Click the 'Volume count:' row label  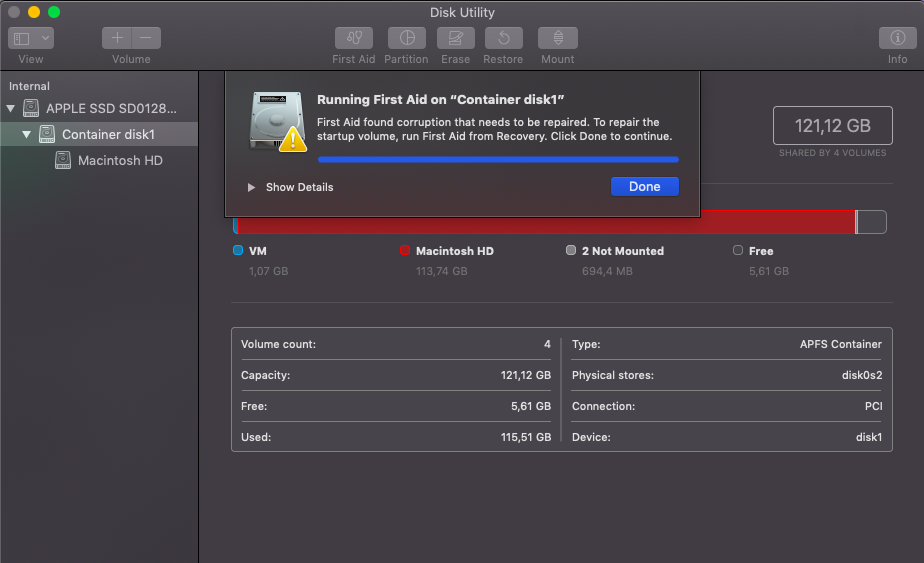point(278,344)
